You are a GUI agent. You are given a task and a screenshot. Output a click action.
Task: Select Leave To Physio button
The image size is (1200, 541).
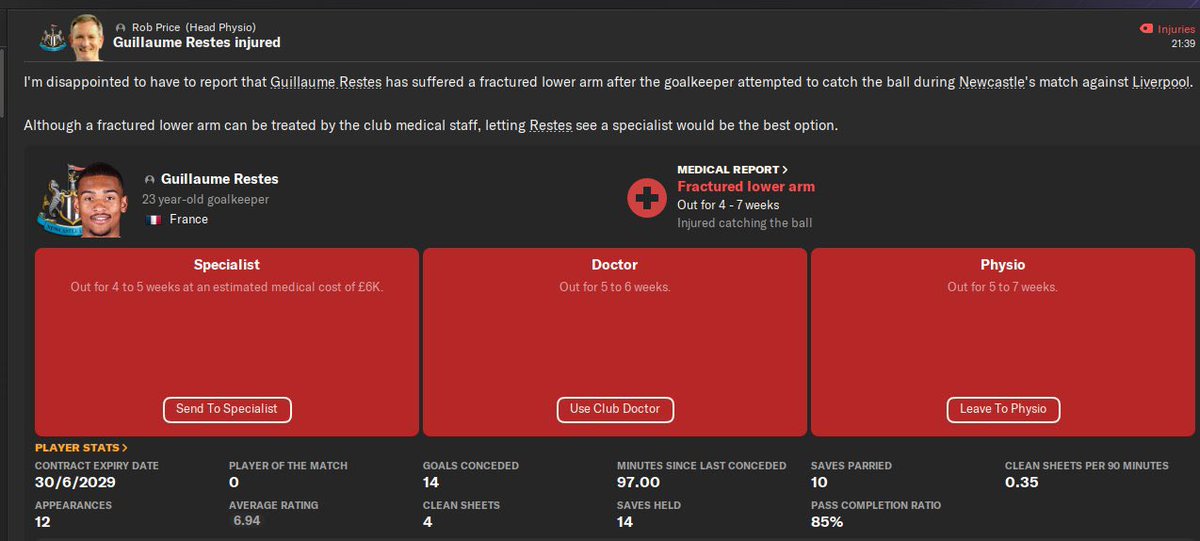pyautogui.click(x=1003, y=409)
